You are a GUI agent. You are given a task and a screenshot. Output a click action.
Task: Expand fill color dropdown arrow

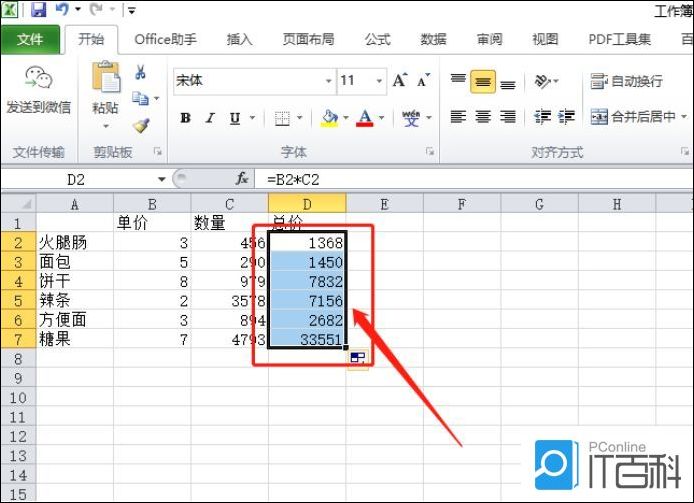tap(346, 118)
